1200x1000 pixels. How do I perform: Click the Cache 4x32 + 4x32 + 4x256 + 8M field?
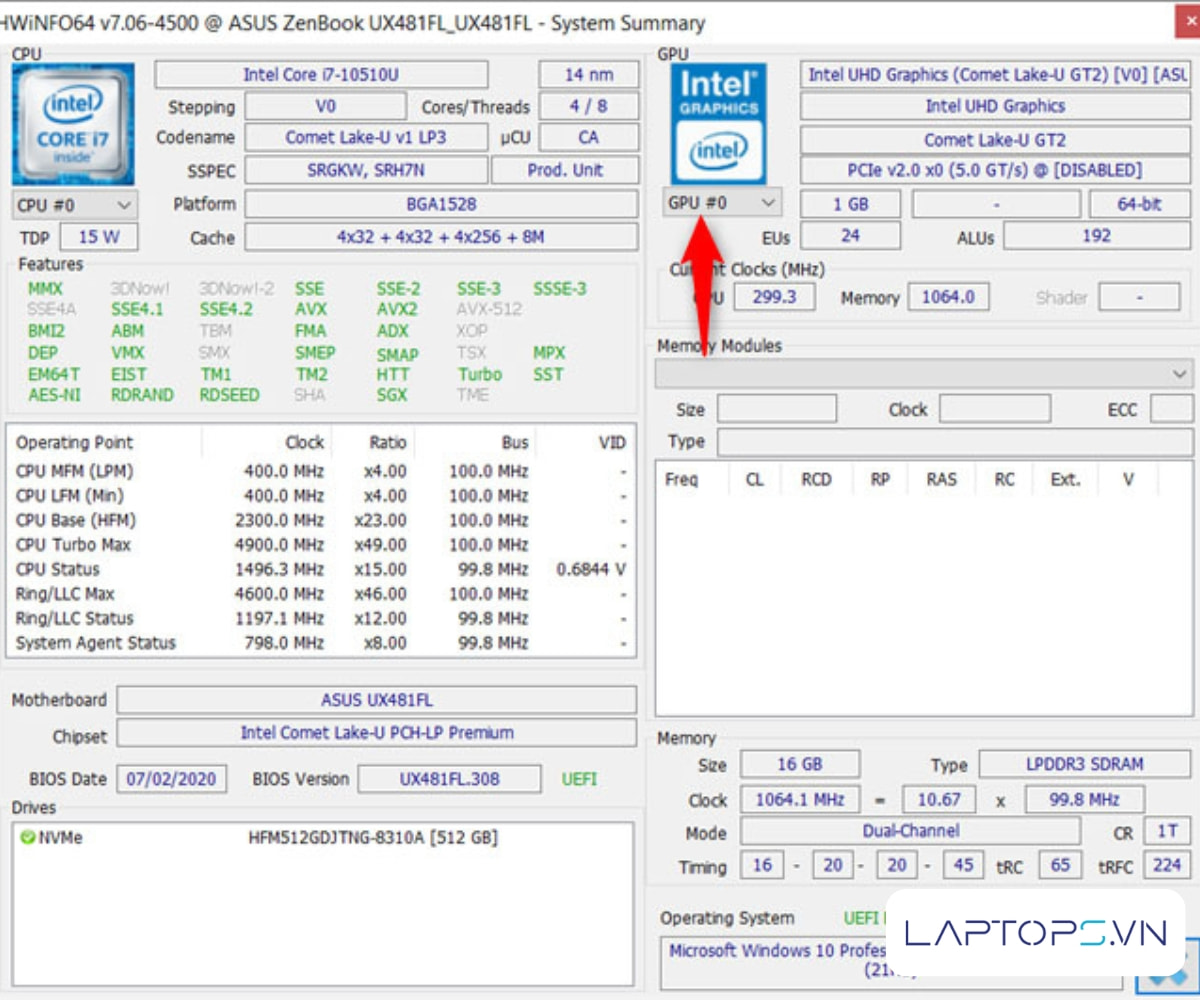click(x=441, y=238)
